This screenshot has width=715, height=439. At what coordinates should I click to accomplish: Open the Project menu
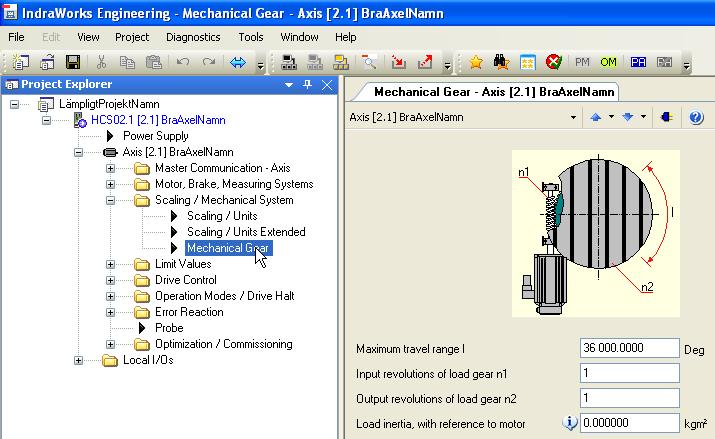pos(132,37)
